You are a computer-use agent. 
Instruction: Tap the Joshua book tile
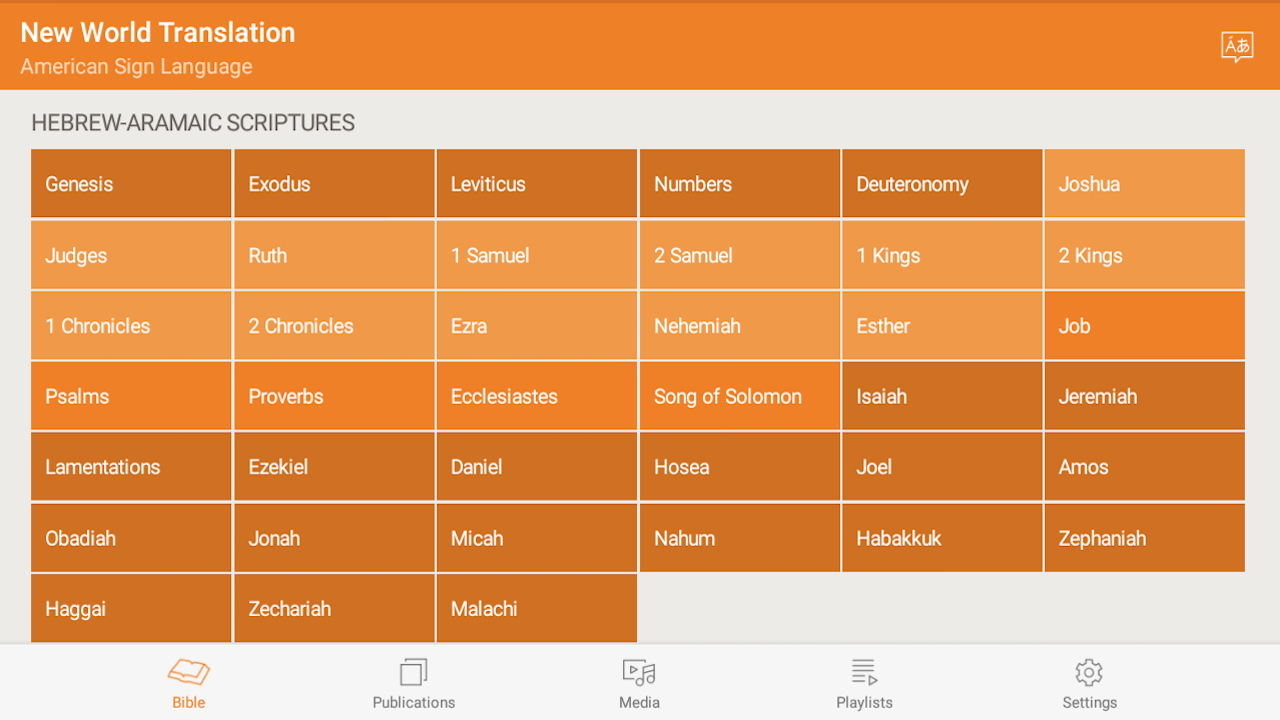point(1144,184)
